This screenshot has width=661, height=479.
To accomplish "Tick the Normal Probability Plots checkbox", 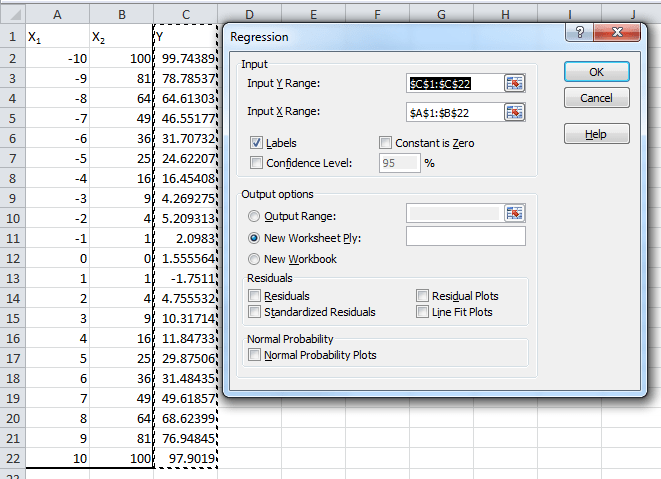I will point(254,355).
